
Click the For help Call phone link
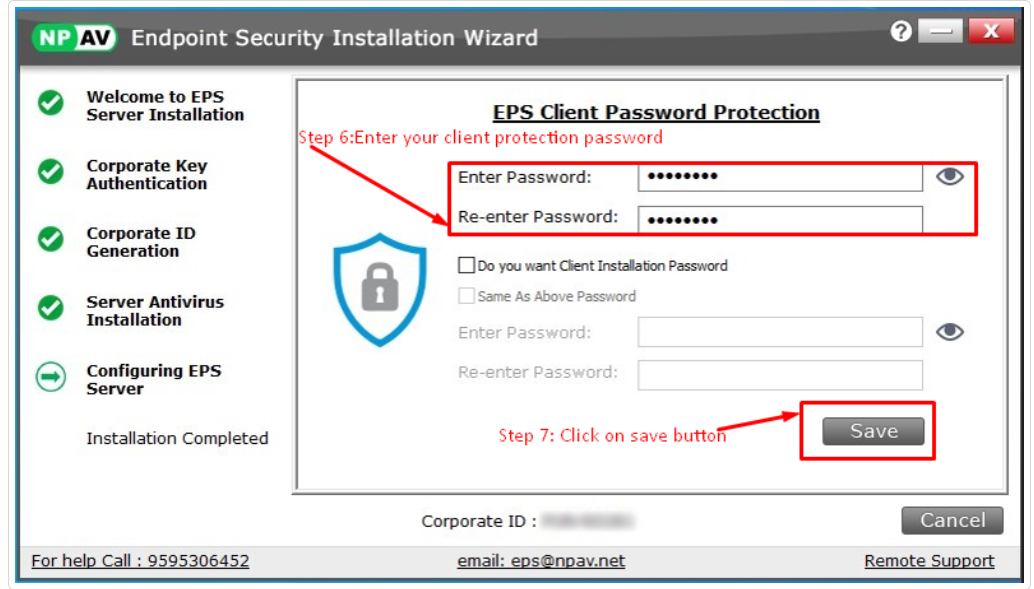[x=140, y=561]
